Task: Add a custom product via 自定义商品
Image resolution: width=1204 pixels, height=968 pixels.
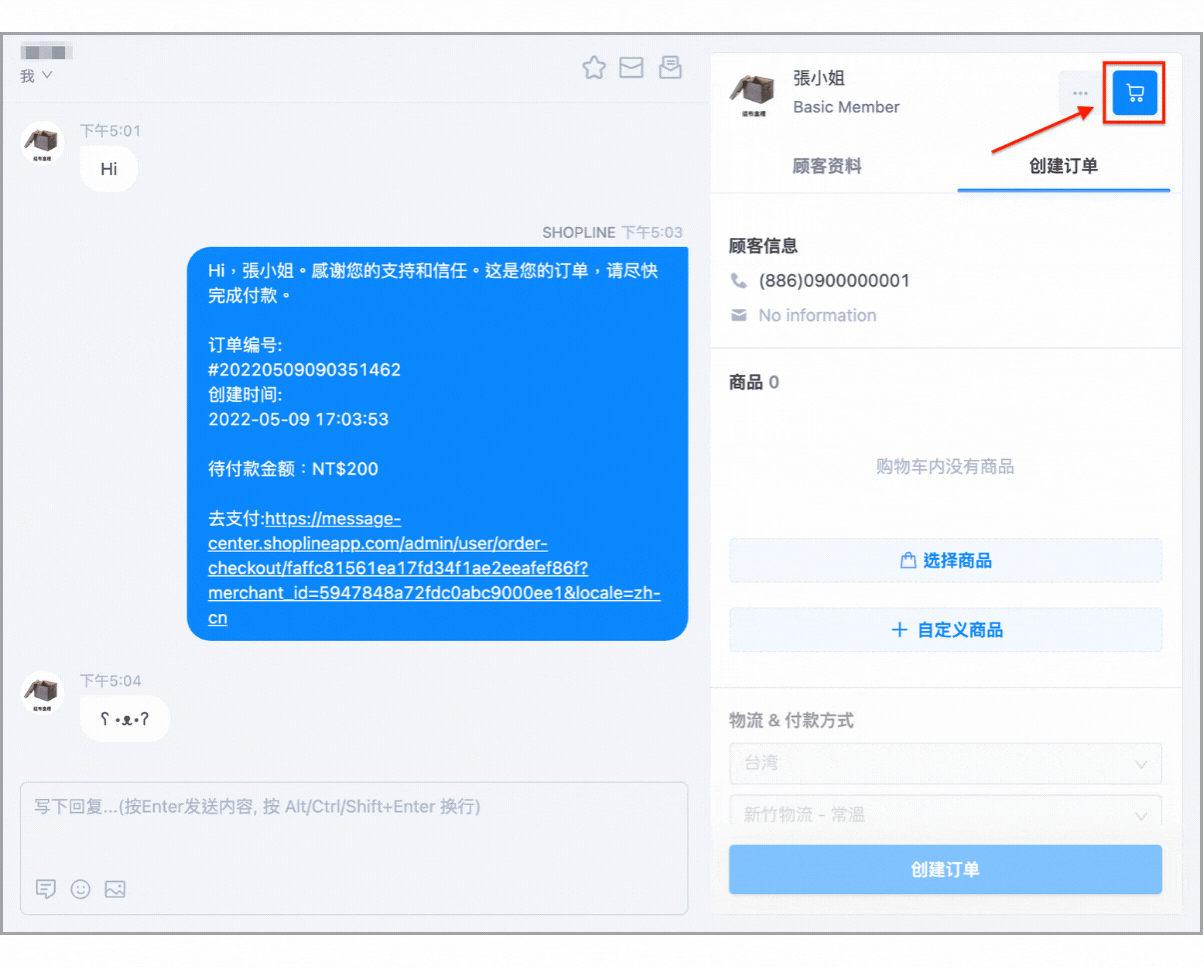Action: (x=945, y=630)
